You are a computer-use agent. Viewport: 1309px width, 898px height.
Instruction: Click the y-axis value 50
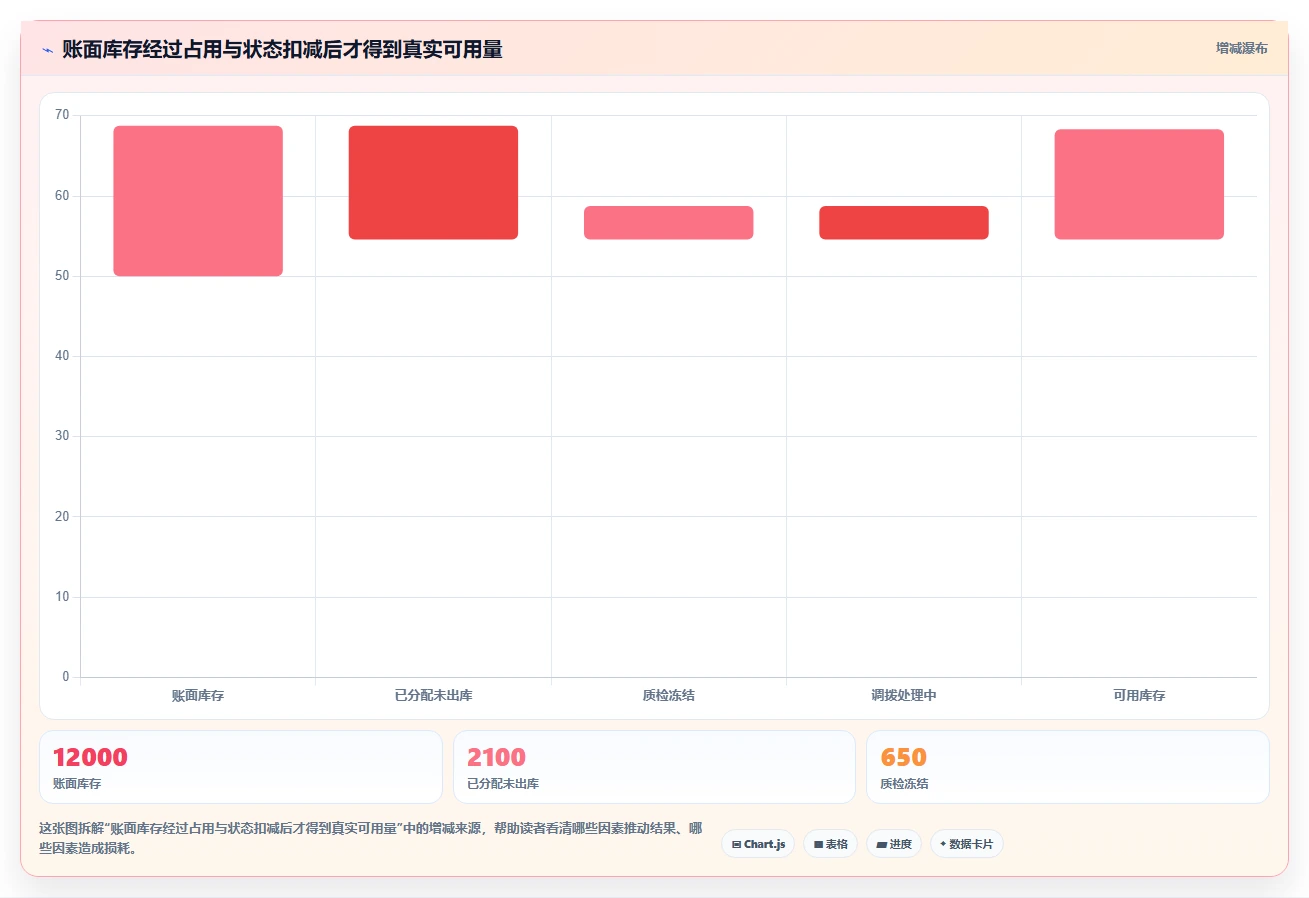pyautogui.click(x=62, y=276)
